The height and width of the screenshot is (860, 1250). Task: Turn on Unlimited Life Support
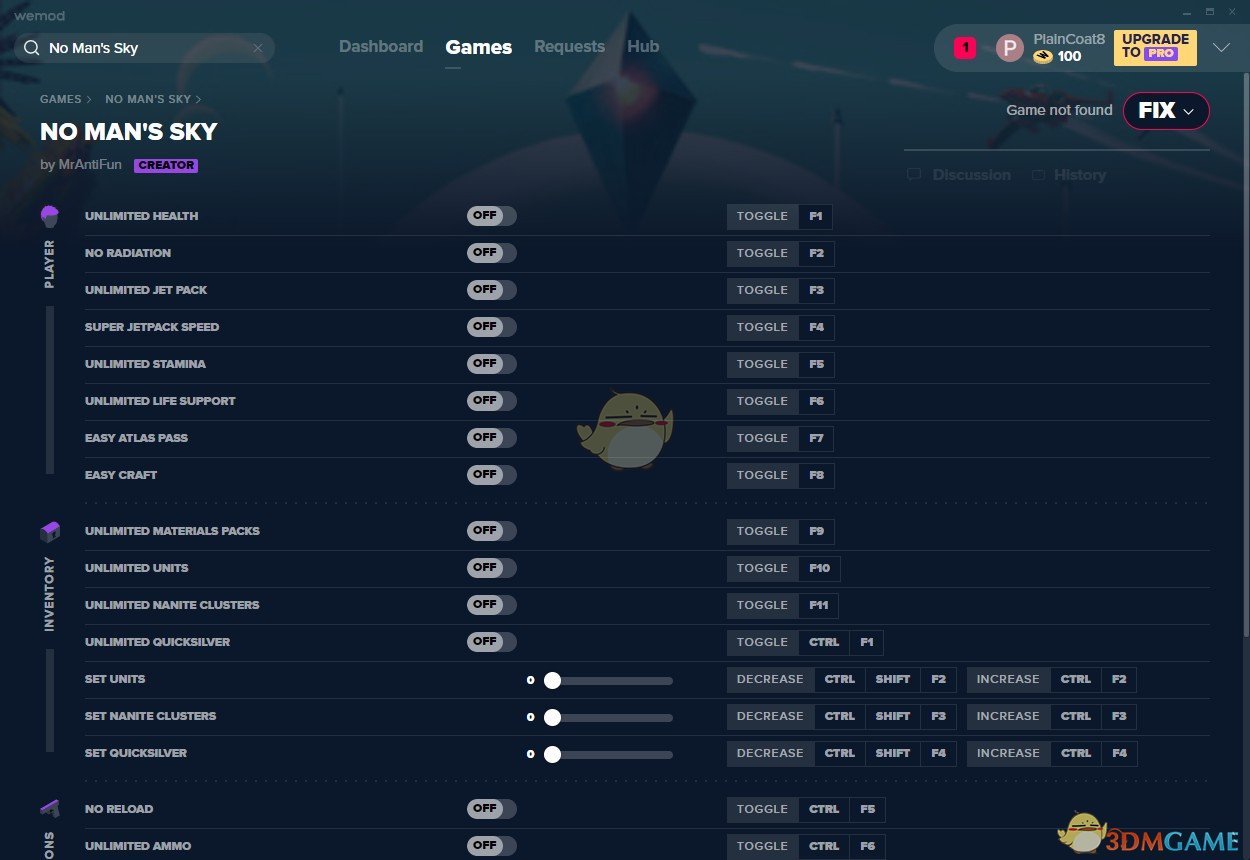(x=492, y=401)
